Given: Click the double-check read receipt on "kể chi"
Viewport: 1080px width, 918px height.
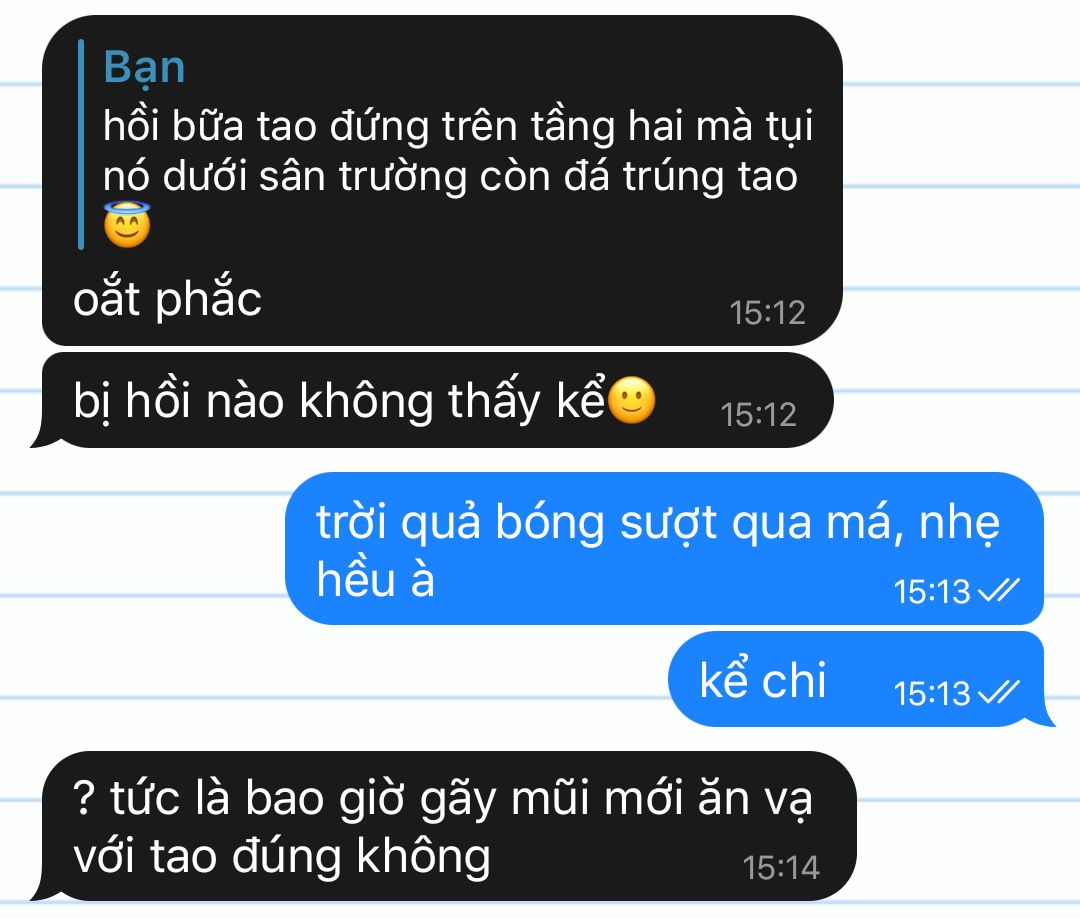Looking at the screenshot, I should click(999, 692).
